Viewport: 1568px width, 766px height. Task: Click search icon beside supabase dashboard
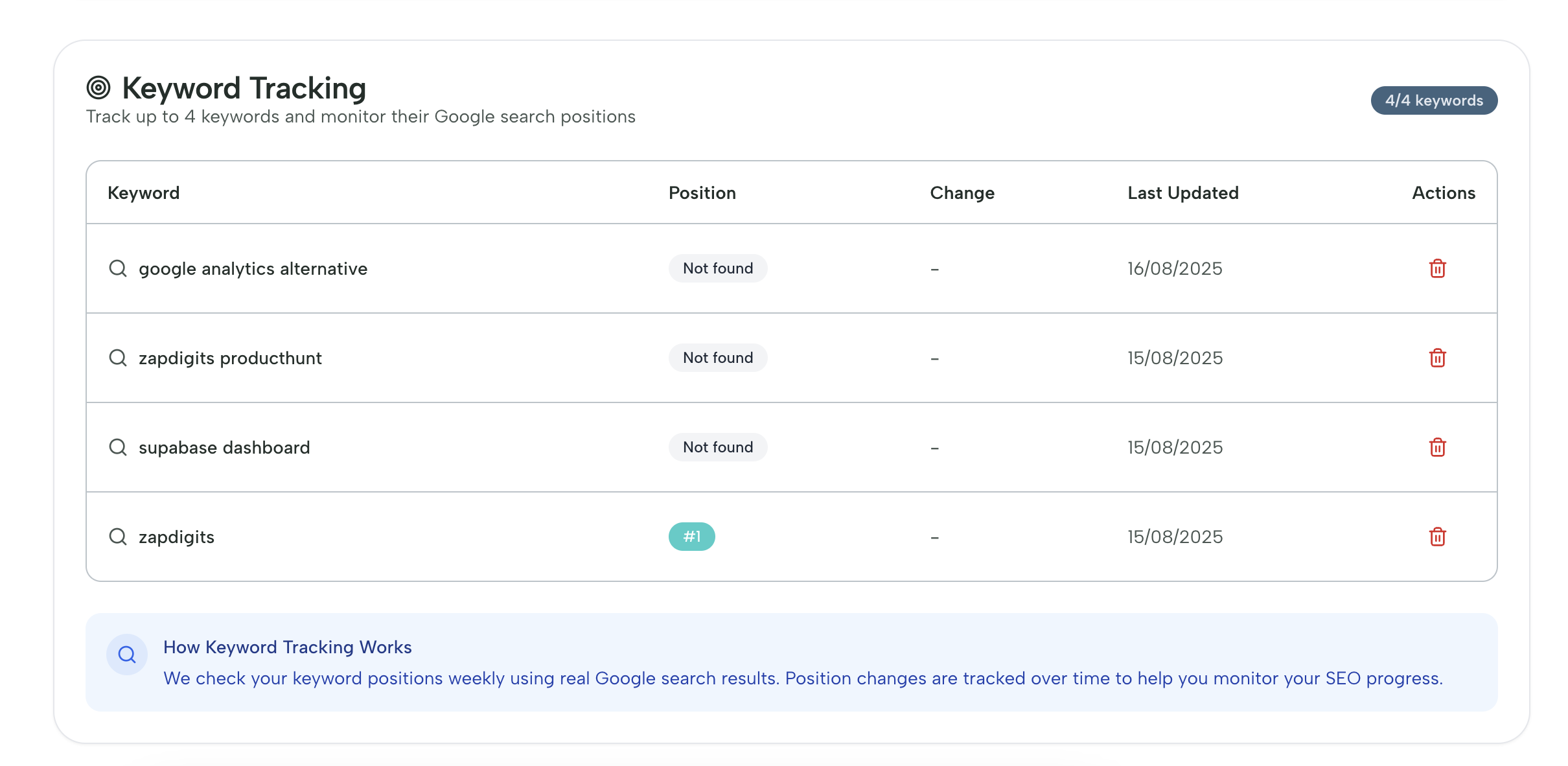[x=118, y=447]
